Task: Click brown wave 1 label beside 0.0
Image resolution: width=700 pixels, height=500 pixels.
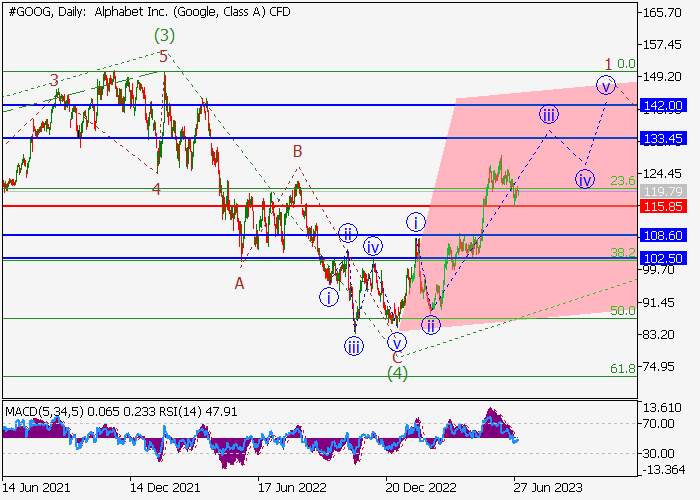Action: (608, 64)
